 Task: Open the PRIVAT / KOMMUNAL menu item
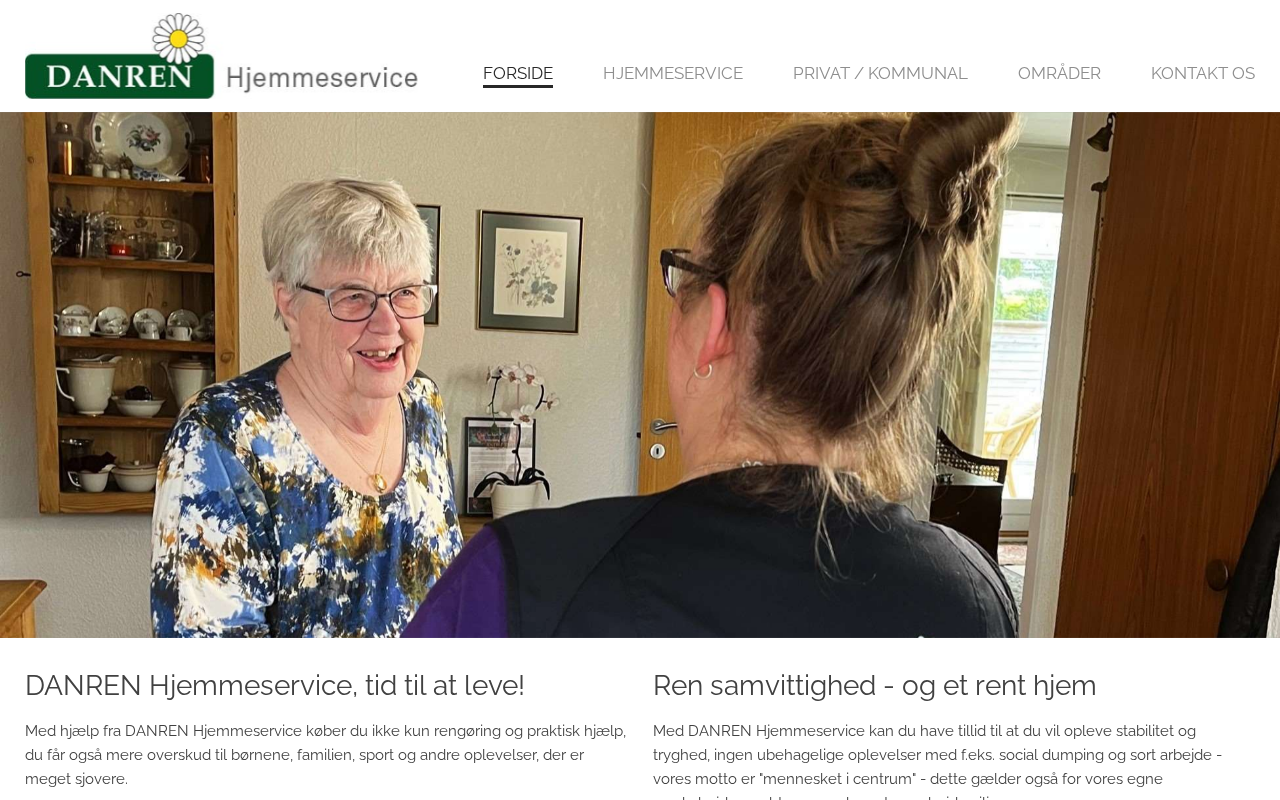pyautogui.click(x=880, y=73)
